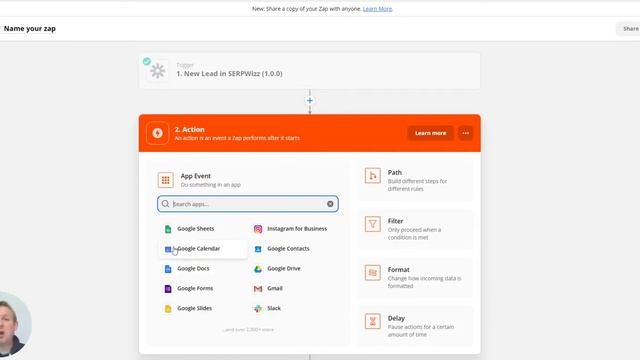The width and height of the screenshot is (640, 360).
Task: Select the Path option title
Action: (x=395, y=173)
